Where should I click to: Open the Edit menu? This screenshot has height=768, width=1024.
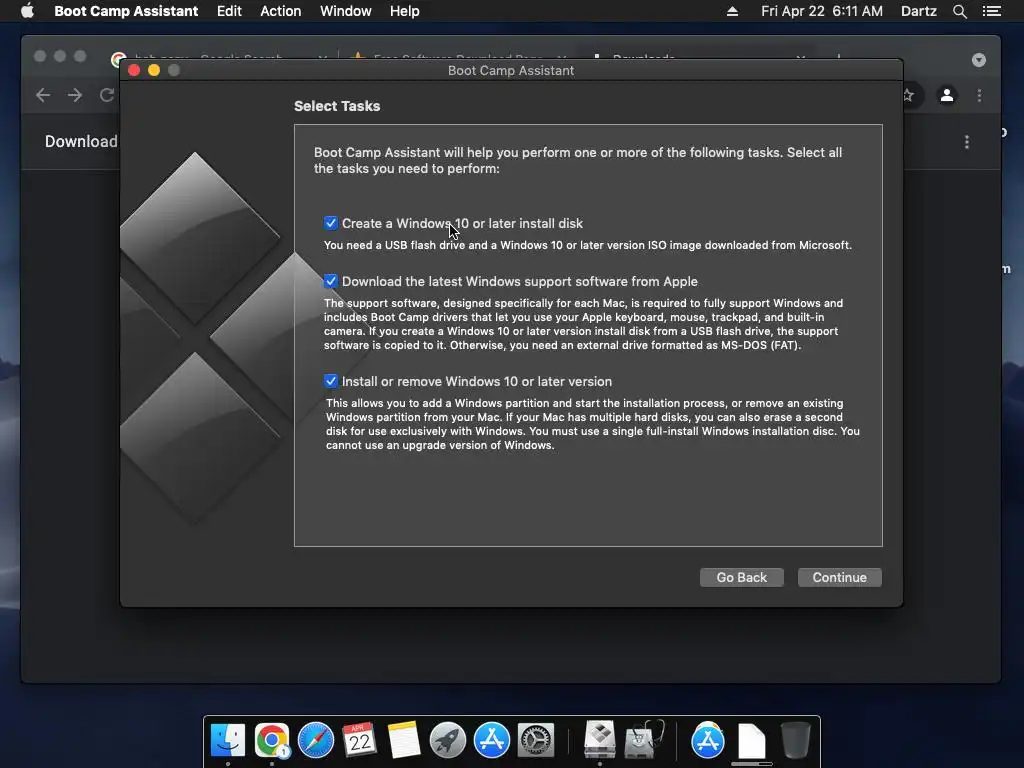pyautogui.click(x=229, y=11)
